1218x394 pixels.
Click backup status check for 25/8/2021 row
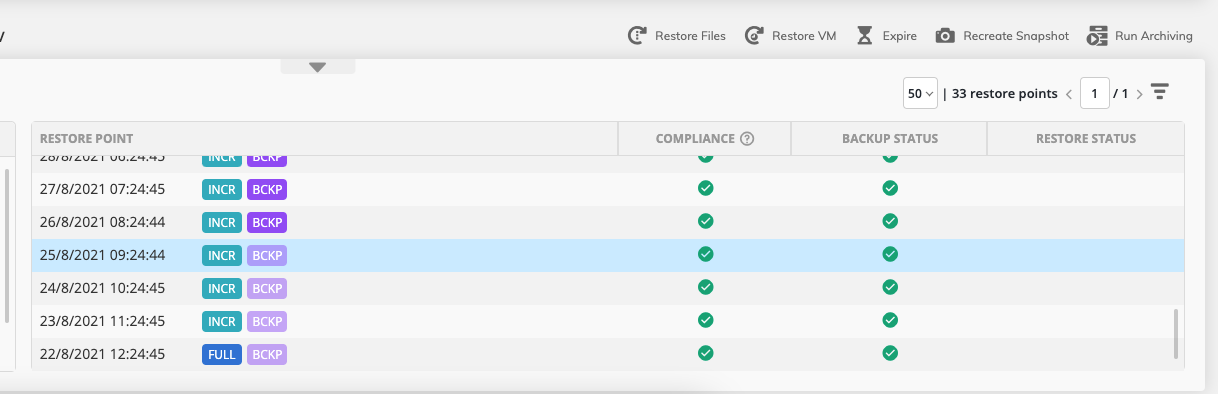[x=890, y=254]
